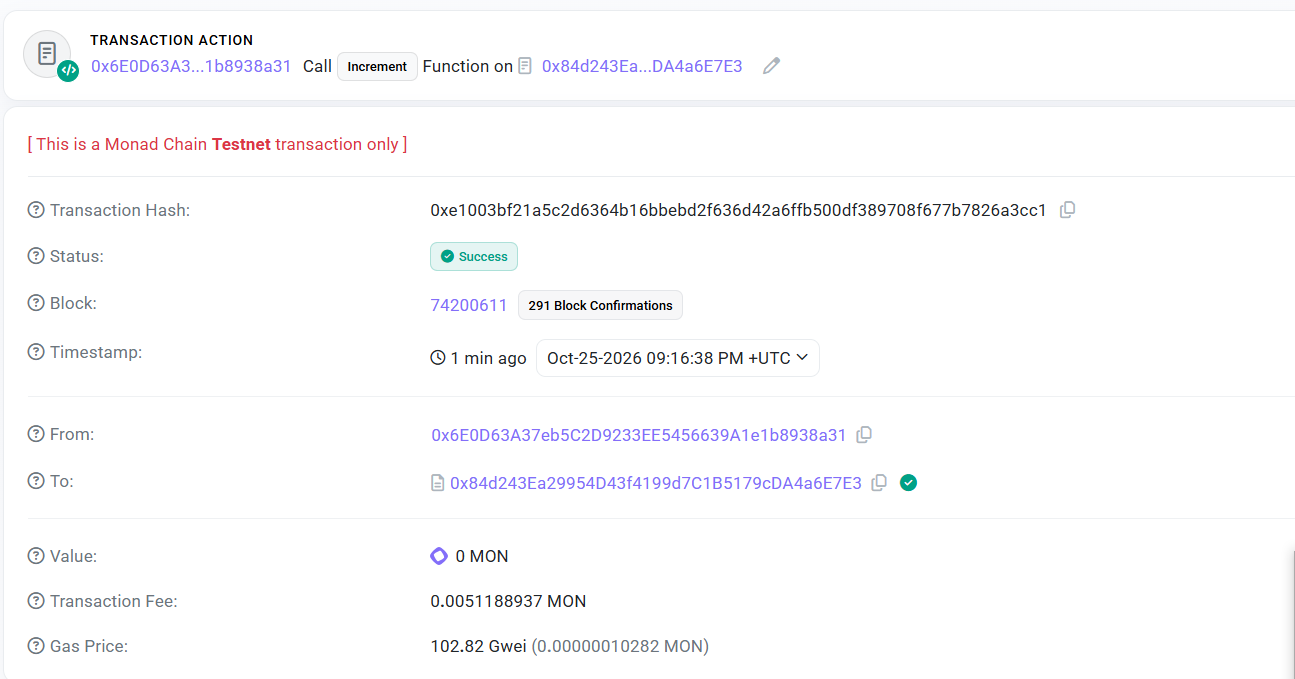The height and width of the screenshot is (679, 1295).
Task: Click the 291 Block Confirmations badge
Action: pos(600,305)
